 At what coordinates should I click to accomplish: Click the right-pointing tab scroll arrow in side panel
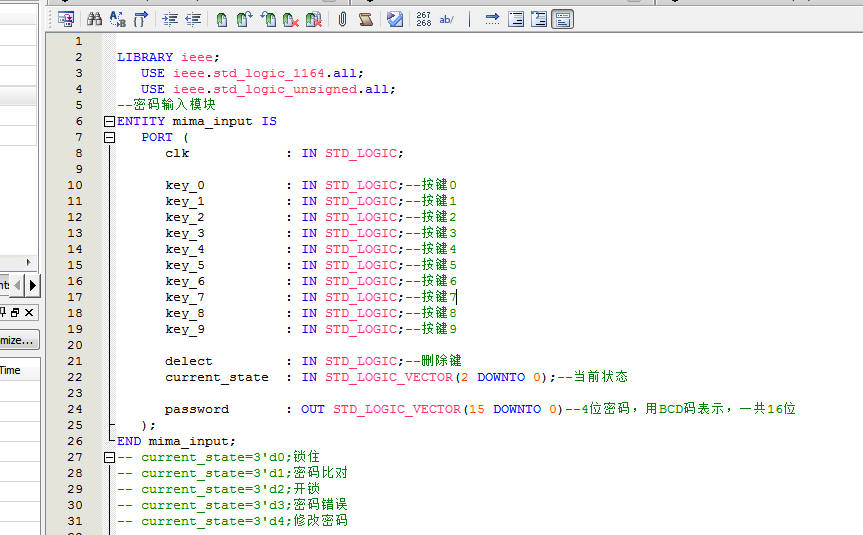point(32,285)
